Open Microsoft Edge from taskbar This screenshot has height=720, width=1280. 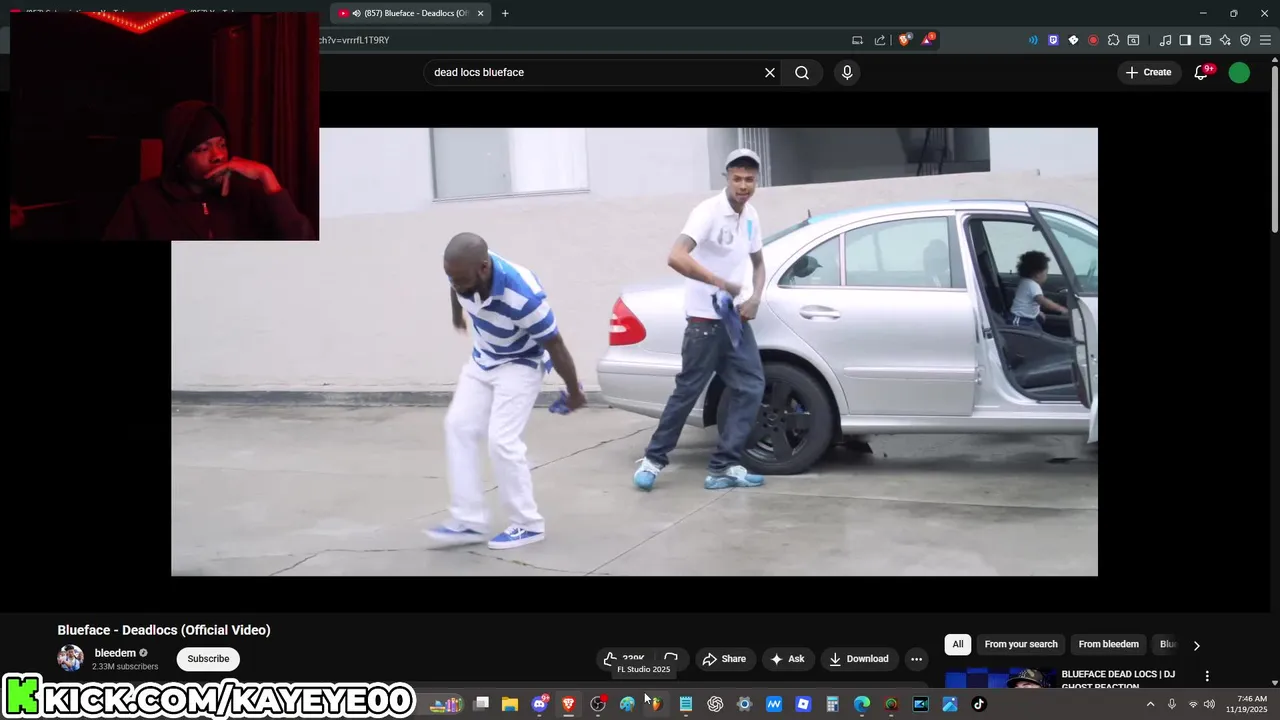862,704
